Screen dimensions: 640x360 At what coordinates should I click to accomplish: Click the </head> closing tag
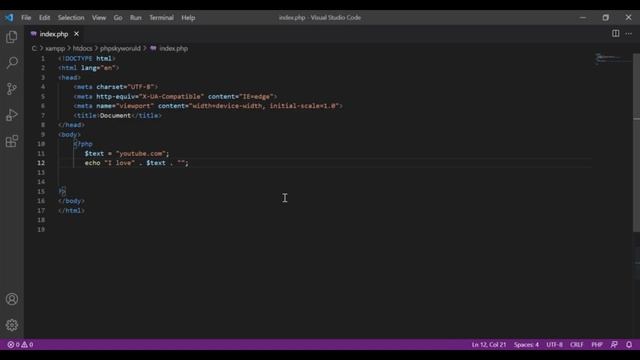pos(71,125)
